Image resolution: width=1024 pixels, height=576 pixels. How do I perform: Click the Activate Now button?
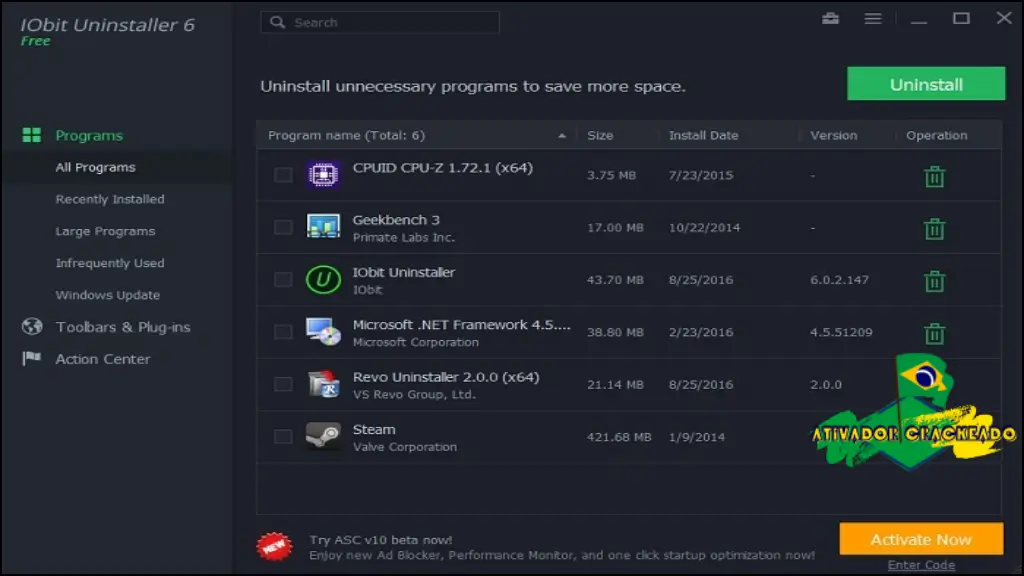pyautogui.click(x=921, y=539)
